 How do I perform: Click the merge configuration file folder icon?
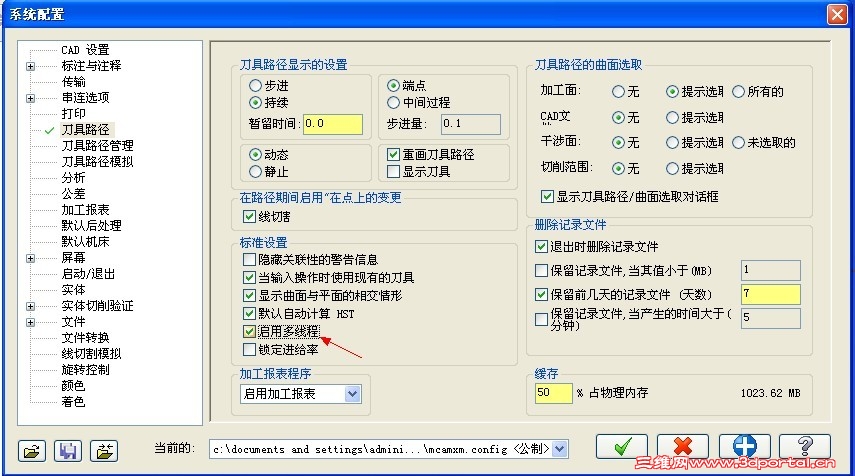[104, 451]
